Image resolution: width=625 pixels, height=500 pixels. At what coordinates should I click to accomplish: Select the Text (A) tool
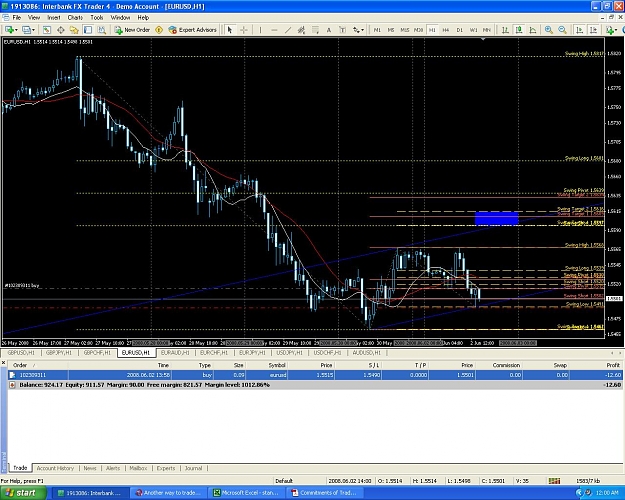point(329,30)
